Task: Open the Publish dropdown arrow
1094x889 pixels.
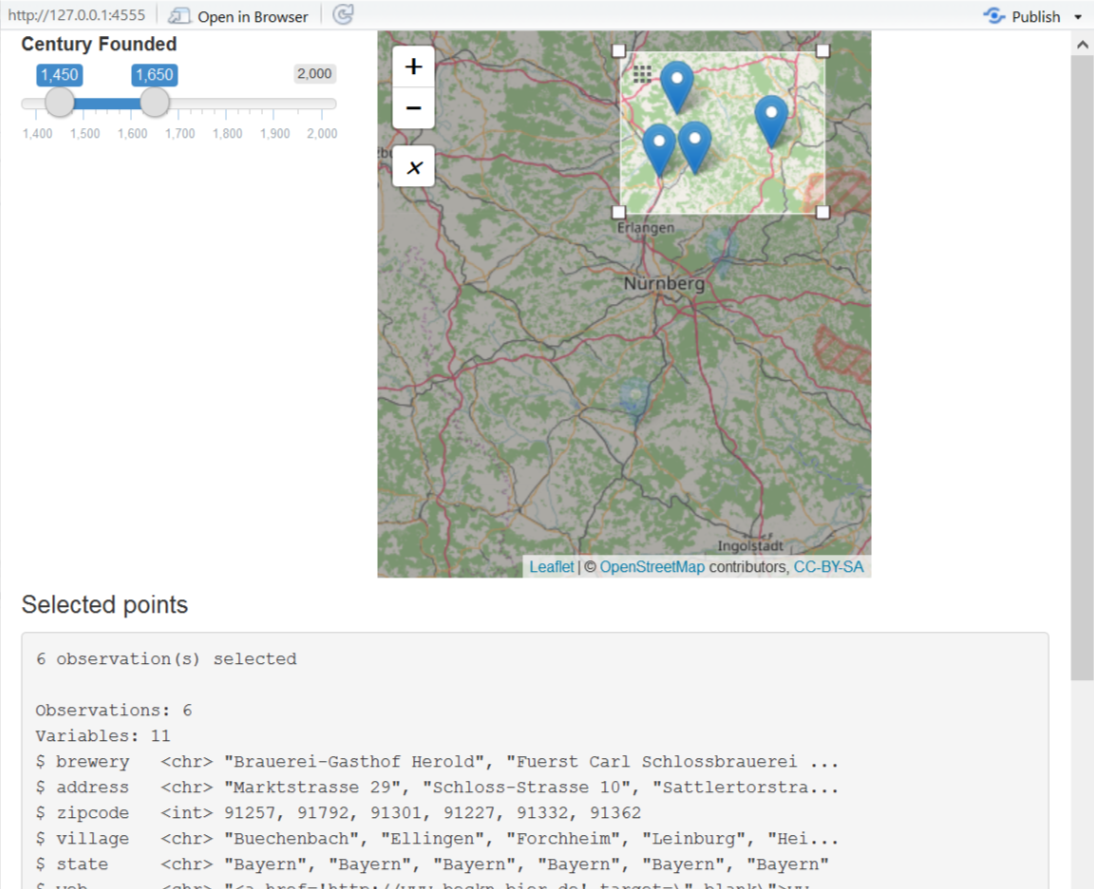Action: pyautogui.click(x=1077, y=16)
